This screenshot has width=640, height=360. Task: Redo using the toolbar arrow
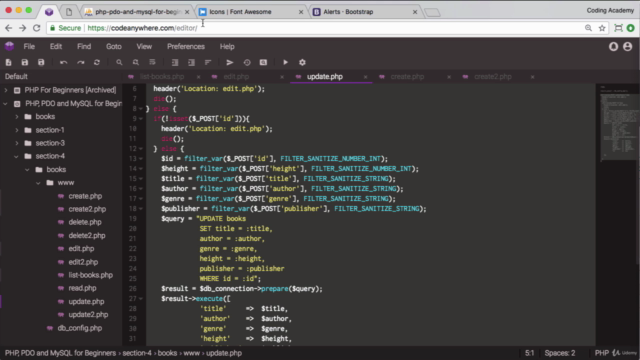point(80,62)
